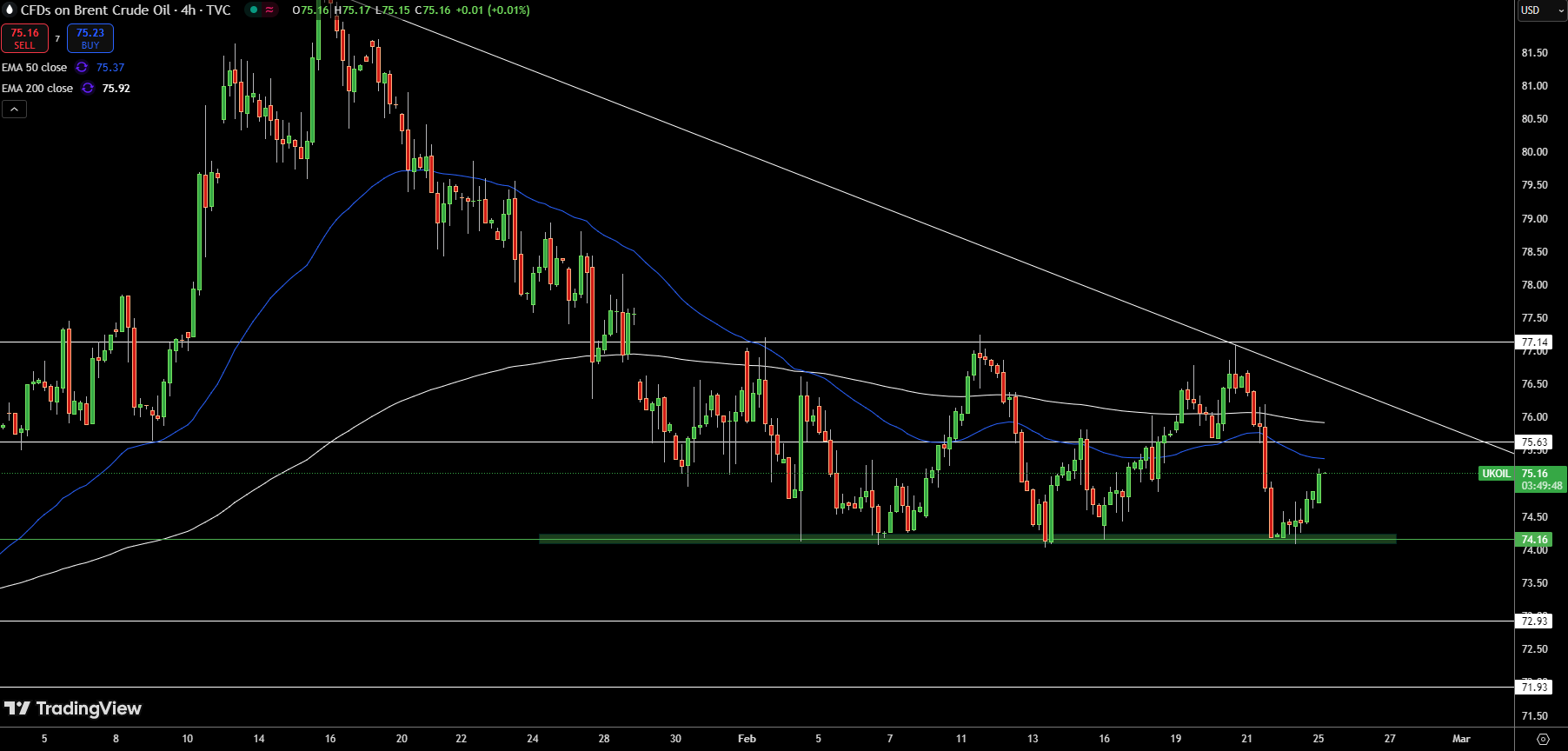Click the UKOIL symbol tag on price axis

pos(1496,474)
